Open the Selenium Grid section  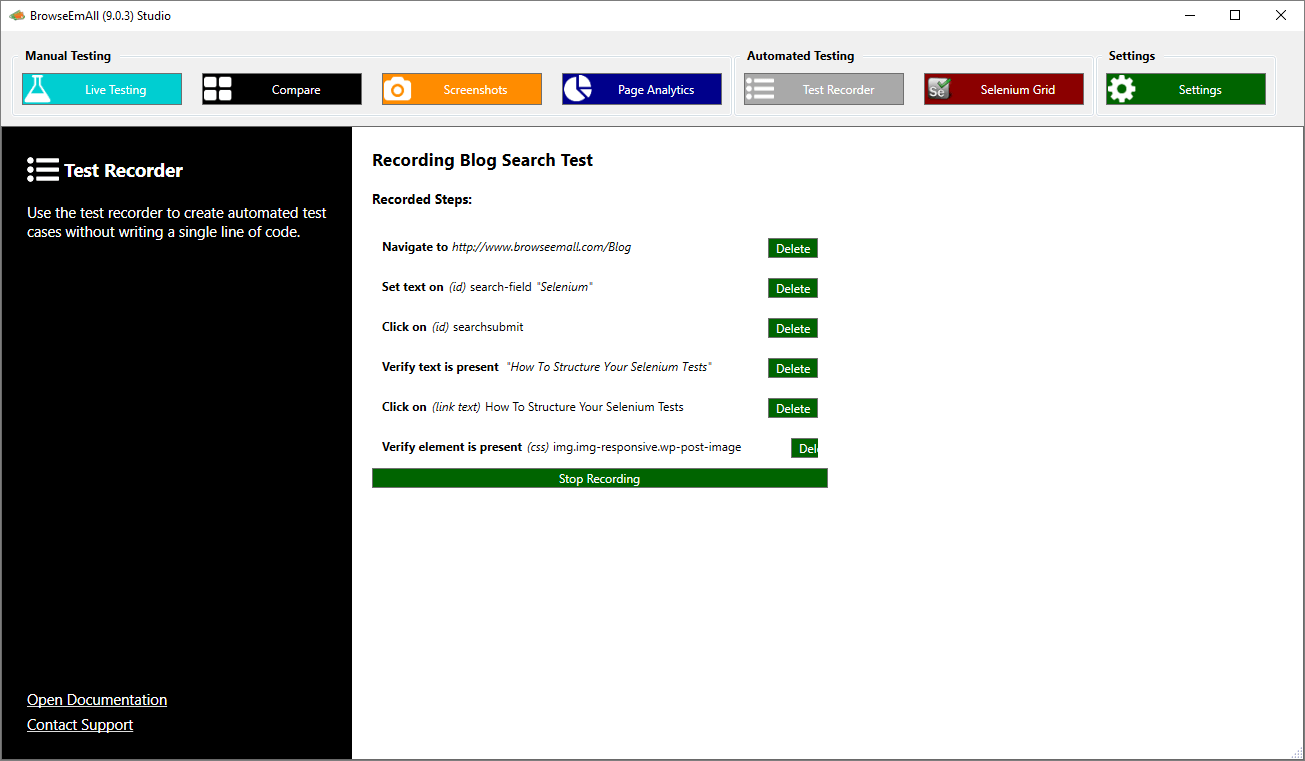pos(1017,89)
